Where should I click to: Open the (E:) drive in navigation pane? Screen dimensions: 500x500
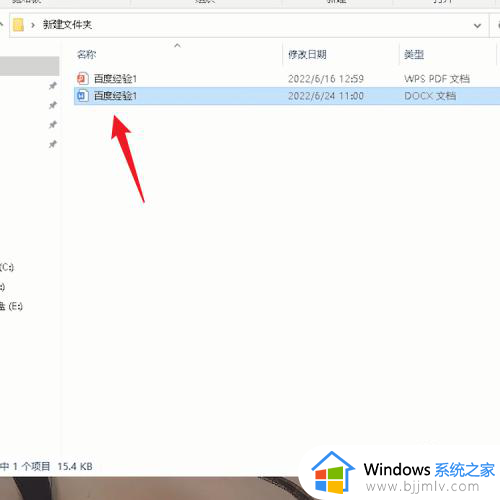pos(11,306)
